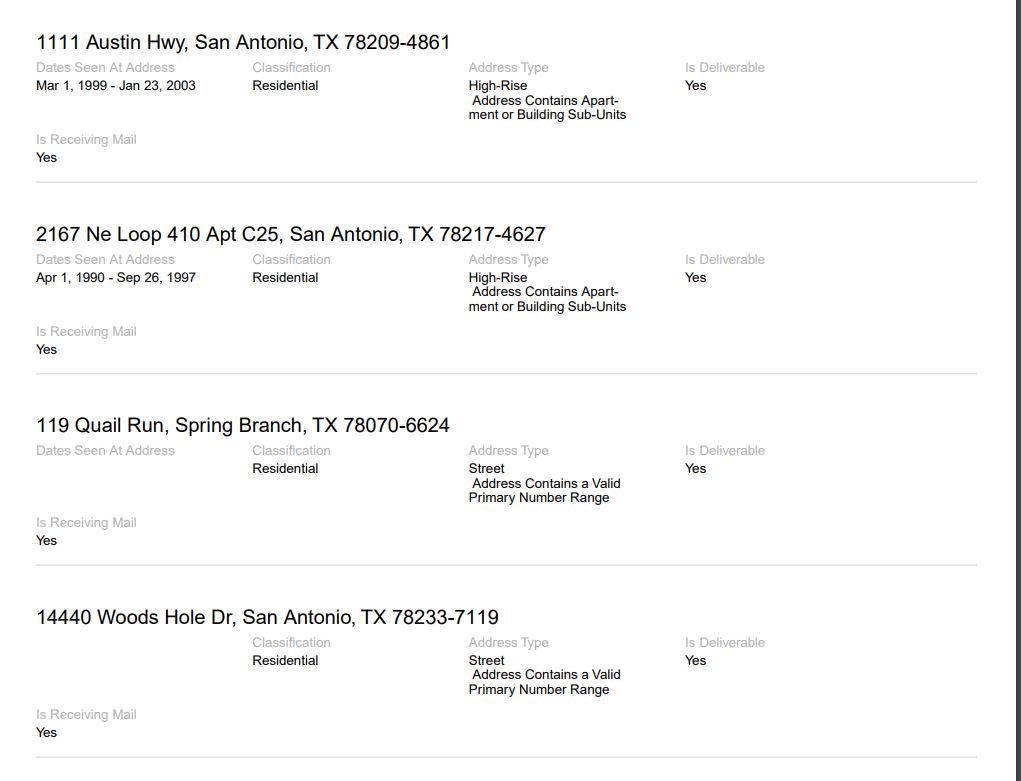This screenshot has height=781, width=1021.
Task: Click Dates Seen At Address label for 119 Quail Run
Action: [x=105, y=451]
